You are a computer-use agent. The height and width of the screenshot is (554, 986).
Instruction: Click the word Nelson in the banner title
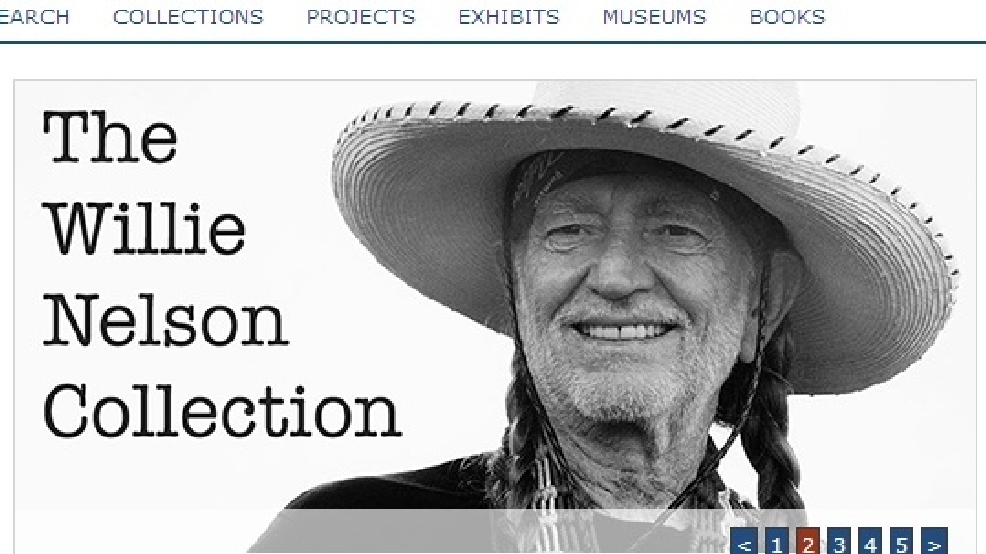[165, 321]
